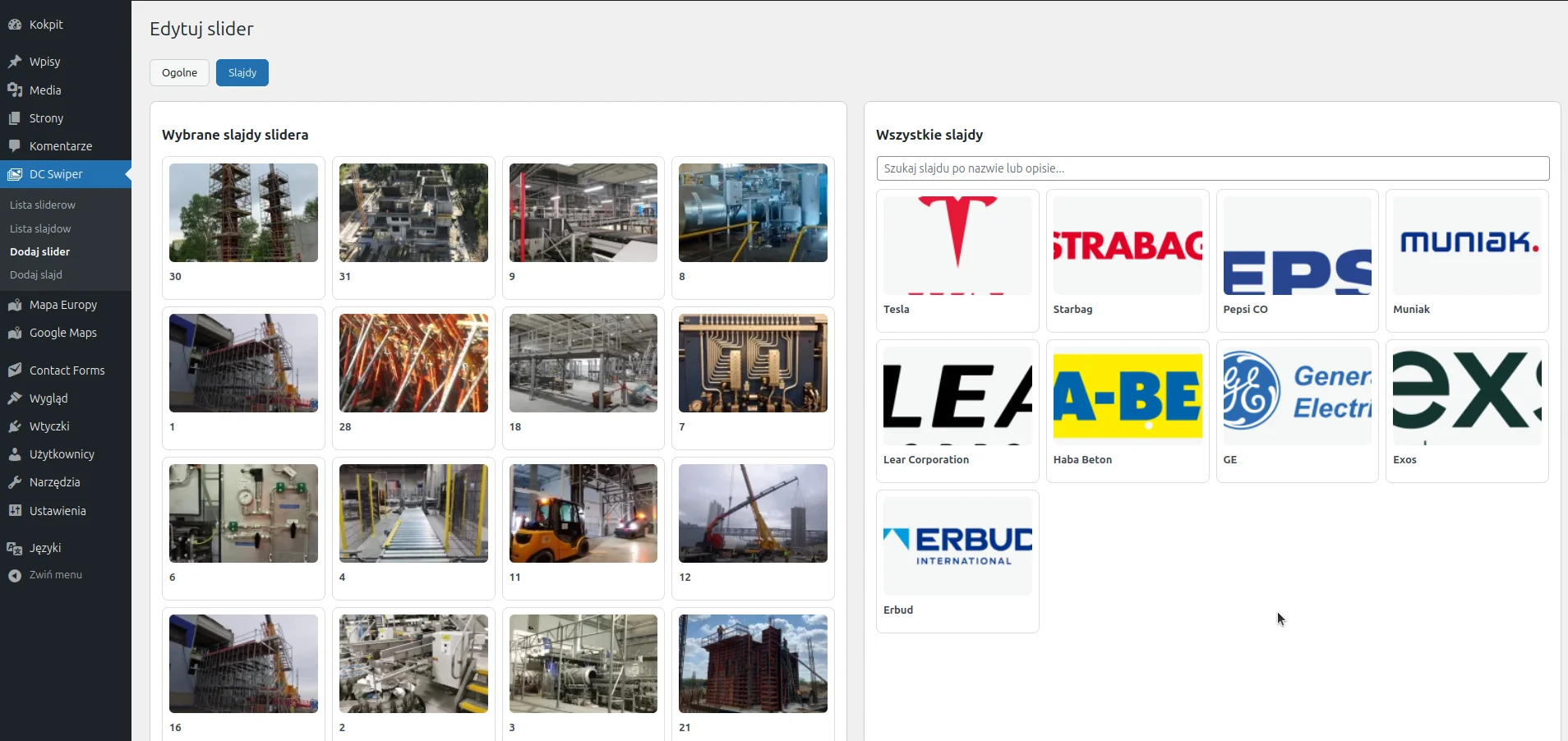Click the Wpisy pin icon
Viewport: 1568px width, 741px height.
coord(15,62)
